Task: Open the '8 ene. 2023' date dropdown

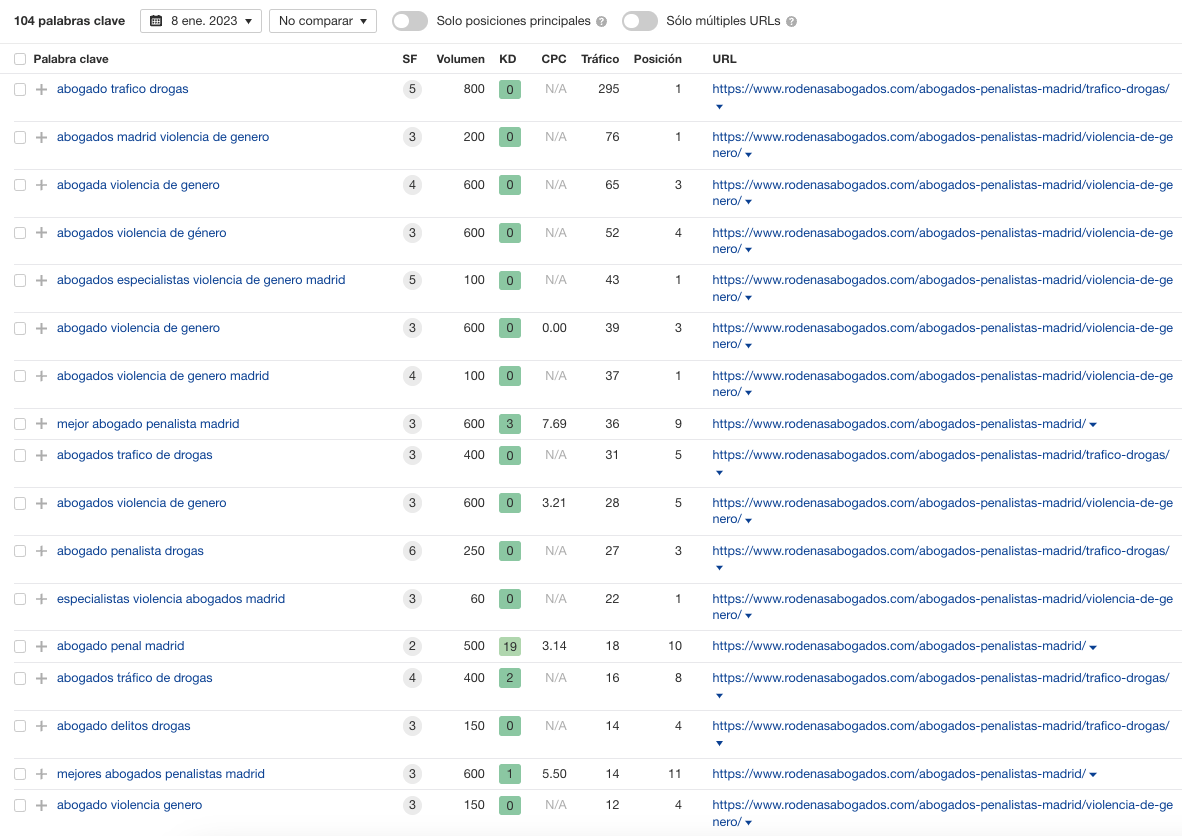Action: (201, 21)
